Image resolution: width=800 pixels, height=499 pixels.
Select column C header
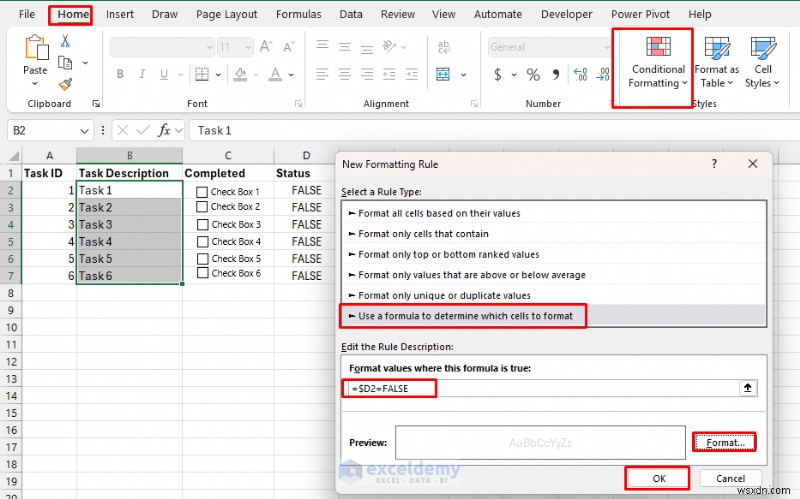click(x=228, y=156)
